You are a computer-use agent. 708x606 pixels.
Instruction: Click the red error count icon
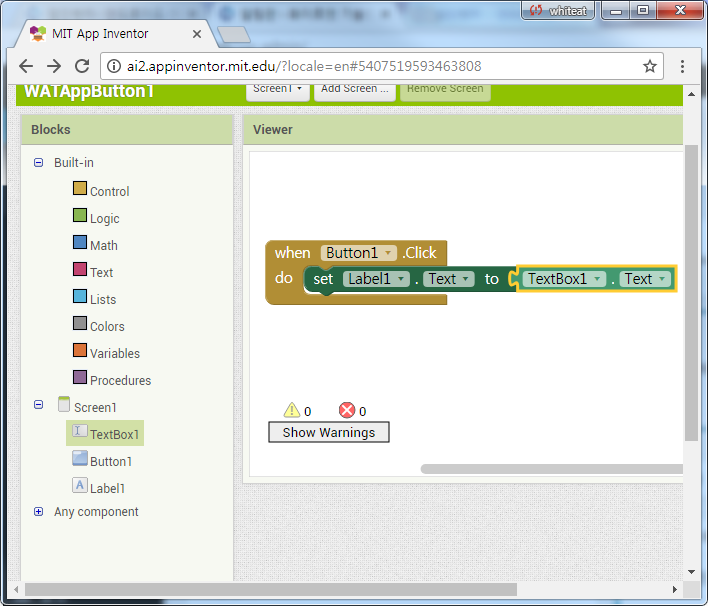click(x=347, y=410)
